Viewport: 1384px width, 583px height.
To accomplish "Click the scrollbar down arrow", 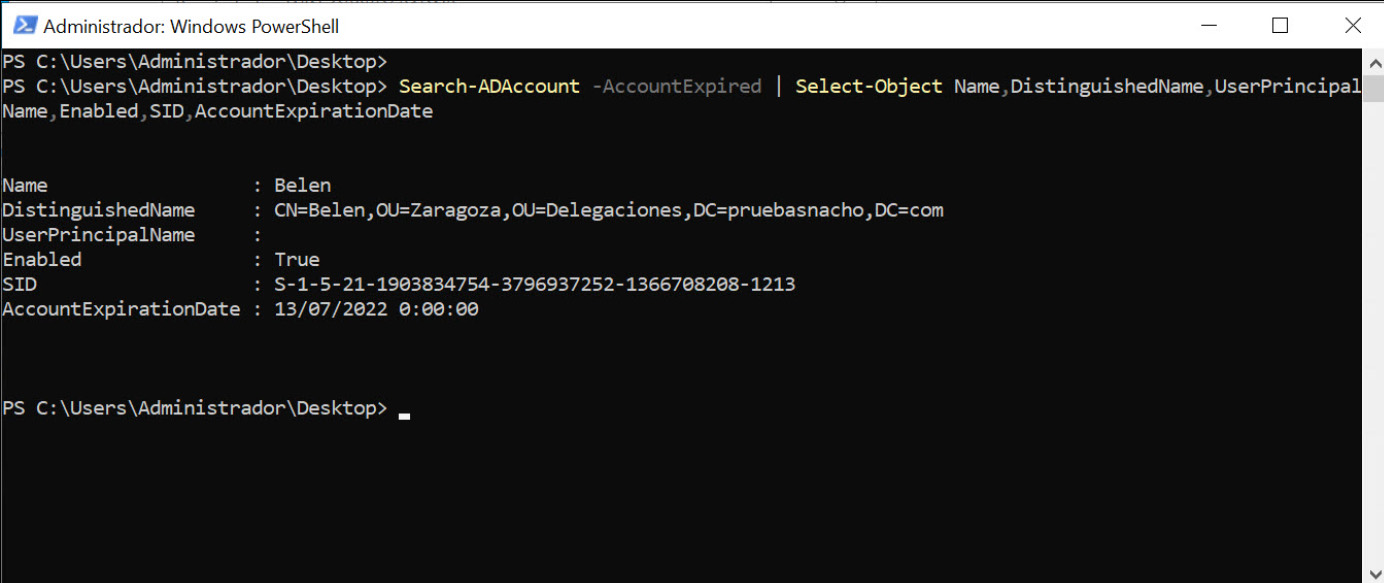I will pos(1372,573).
